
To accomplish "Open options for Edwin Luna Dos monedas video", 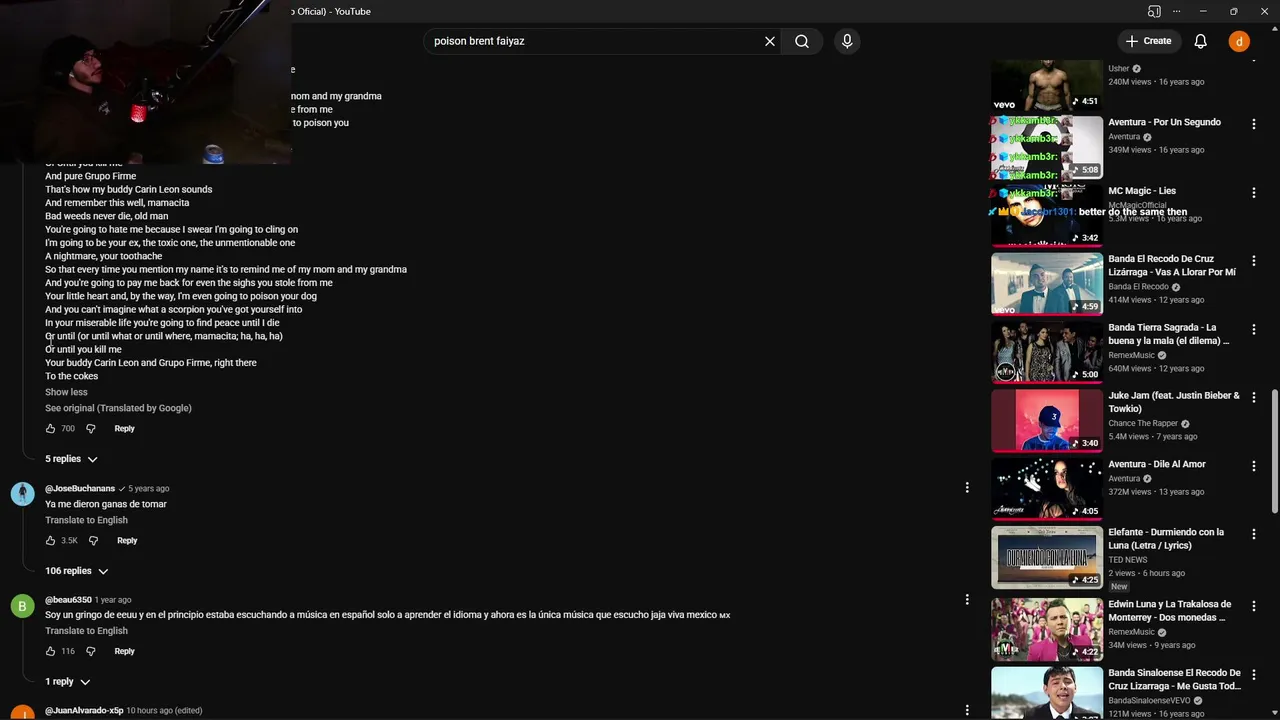I will coord(1254,606).
